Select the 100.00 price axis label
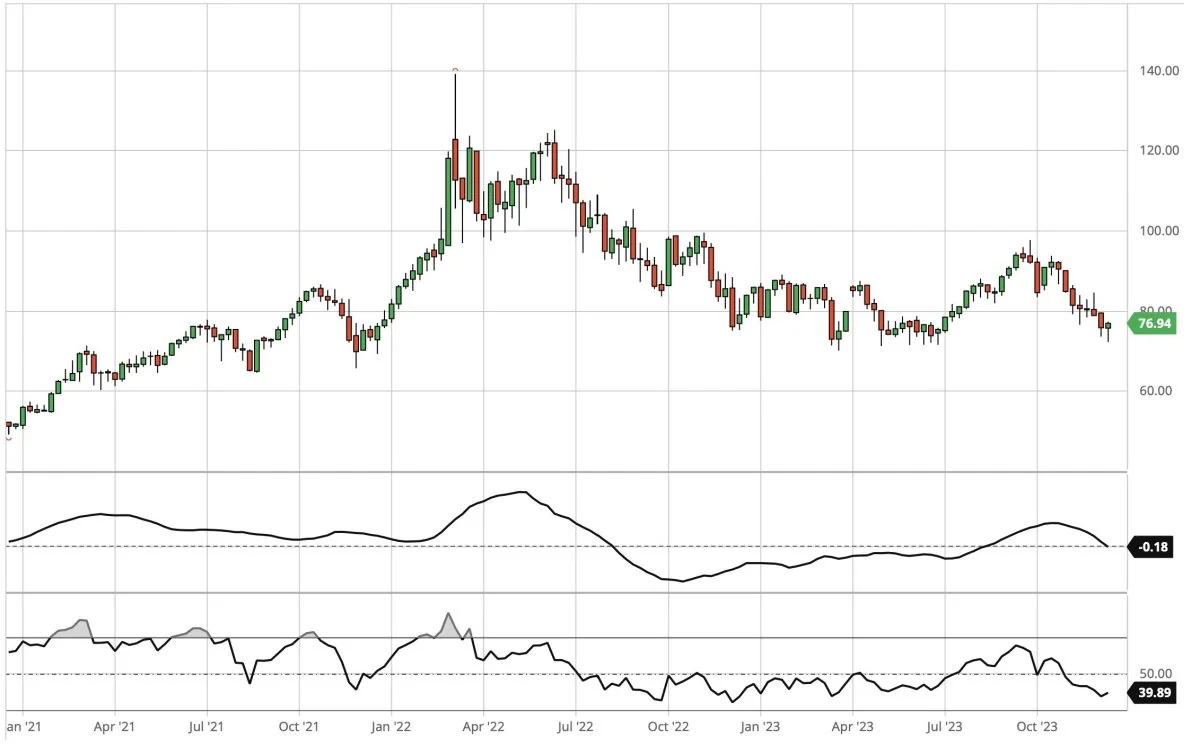The height and width of the screenshot is (747, 1200). click(x=1158, y=231)
